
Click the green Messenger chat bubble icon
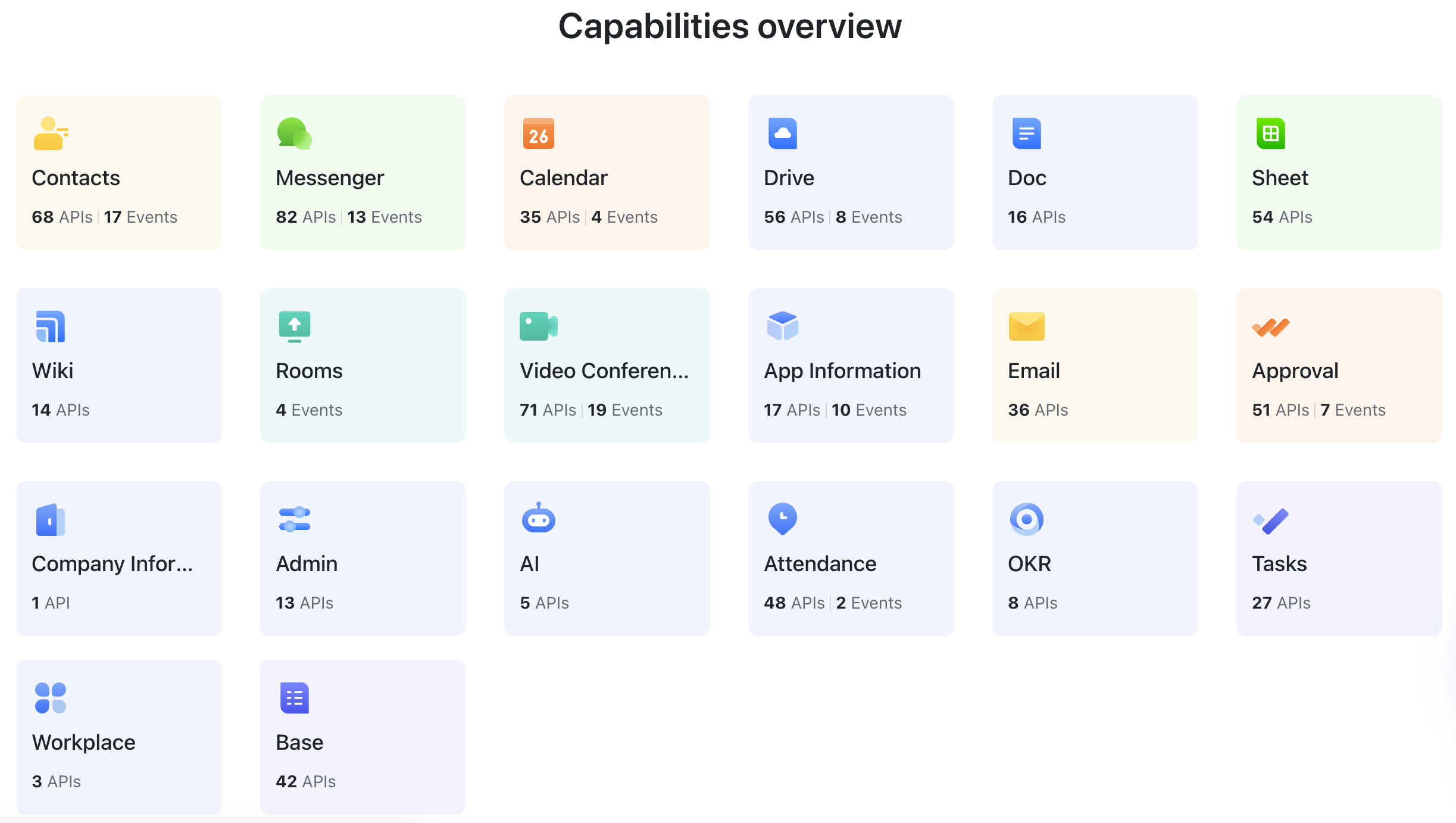point(294,133)
